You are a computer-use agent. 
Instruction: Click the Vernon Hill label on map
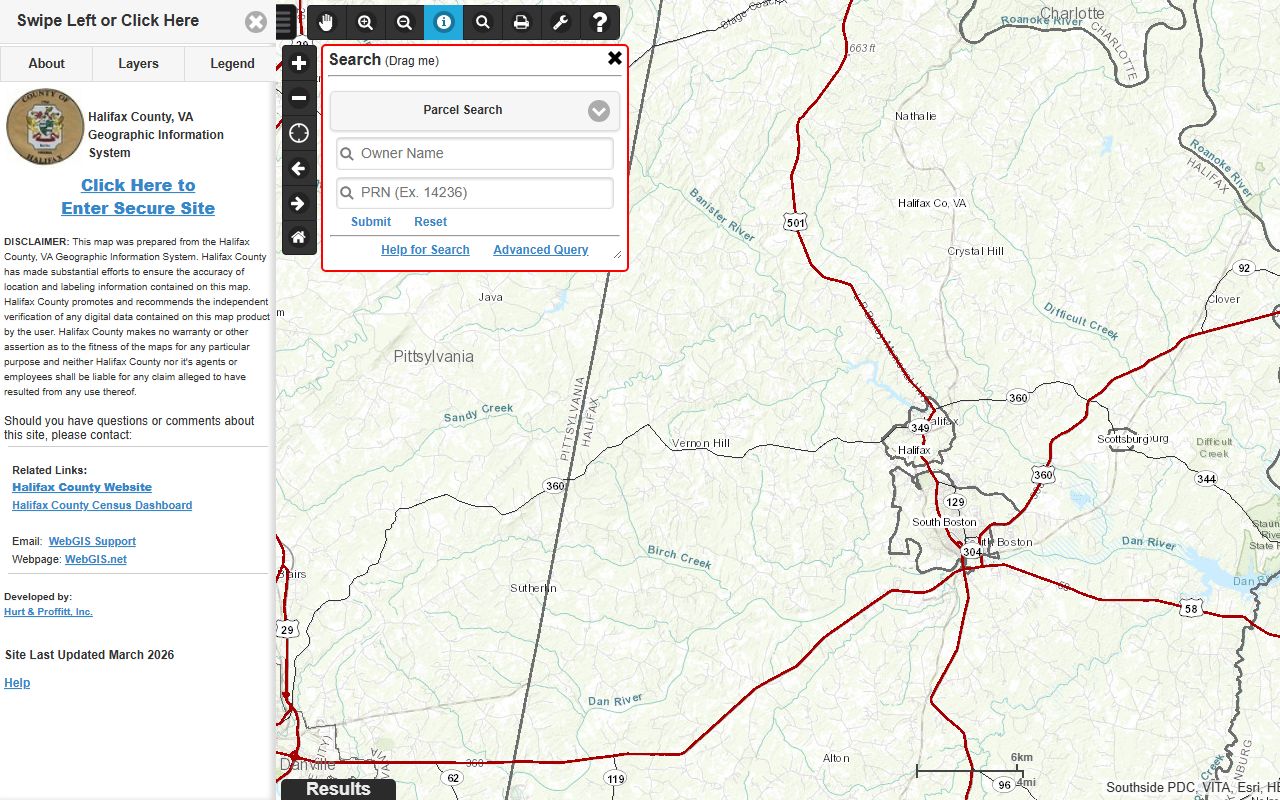point(701,444)
